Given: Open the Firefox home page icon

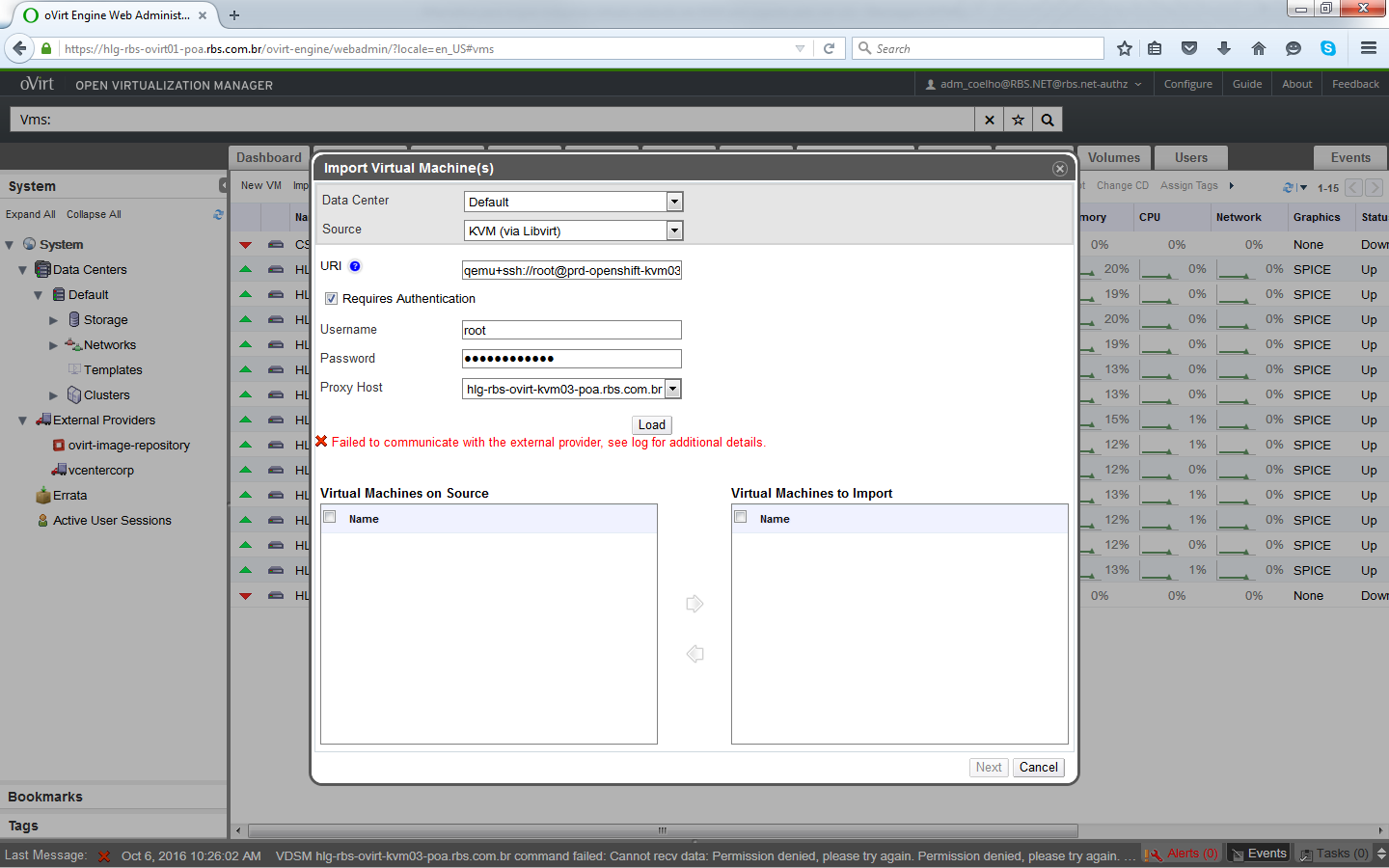Looking at the screenshot, I should click(x=1258, y=48).
